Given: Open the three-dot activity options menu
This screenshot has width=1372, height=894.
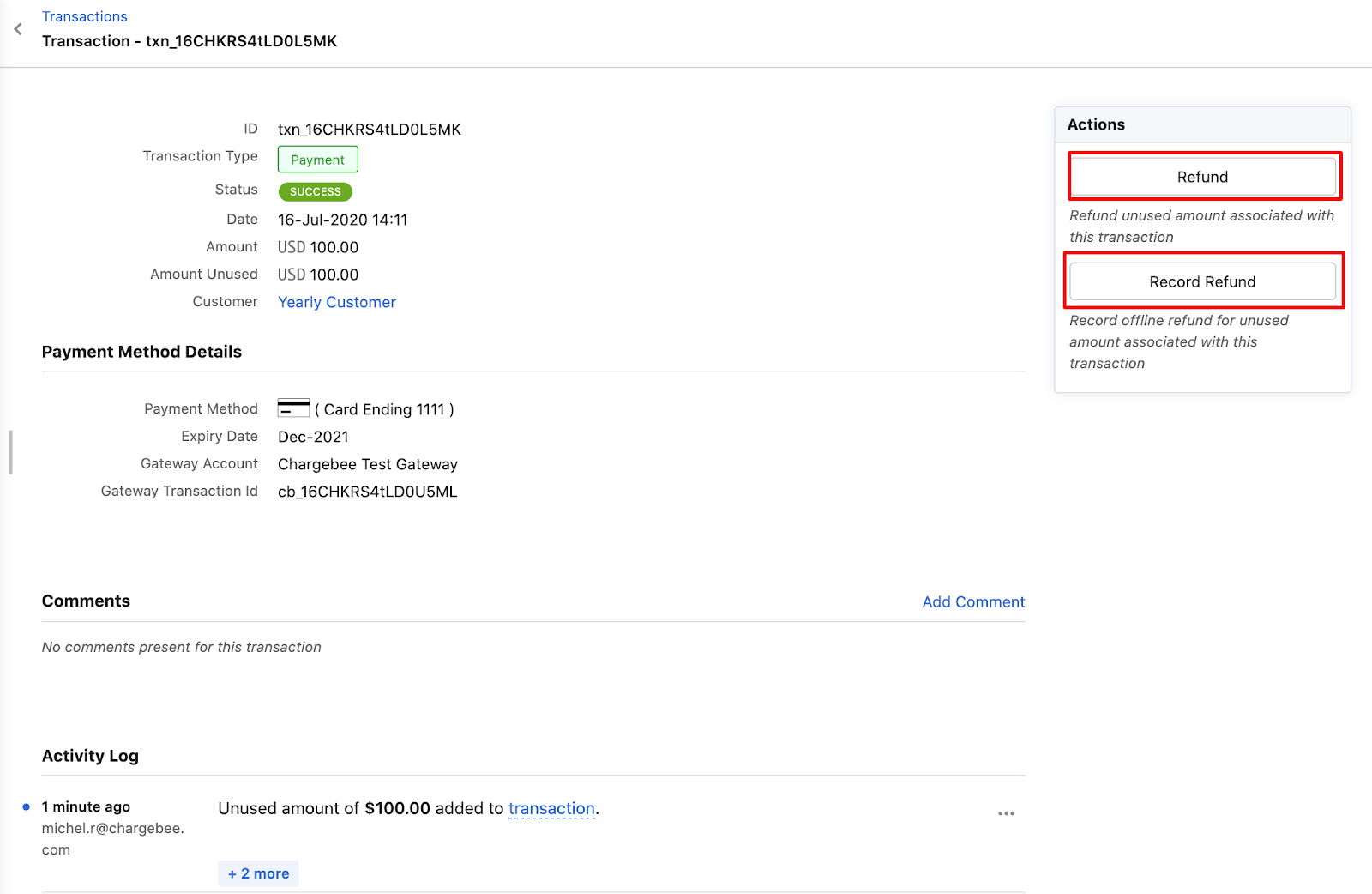Looking at the screenshot, I should click(x=1006, y=812).
